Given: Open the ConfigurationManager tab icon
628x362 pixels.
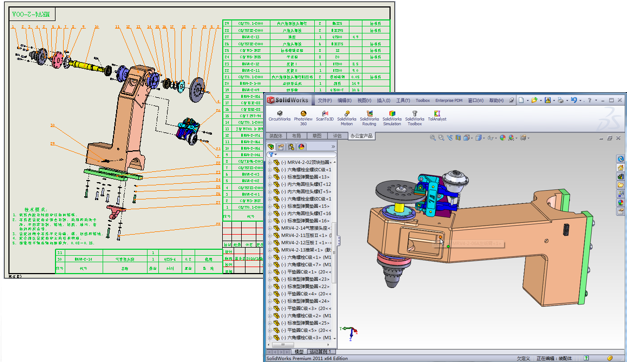Looking at the screenshot, I should click(x=291, y=147).
